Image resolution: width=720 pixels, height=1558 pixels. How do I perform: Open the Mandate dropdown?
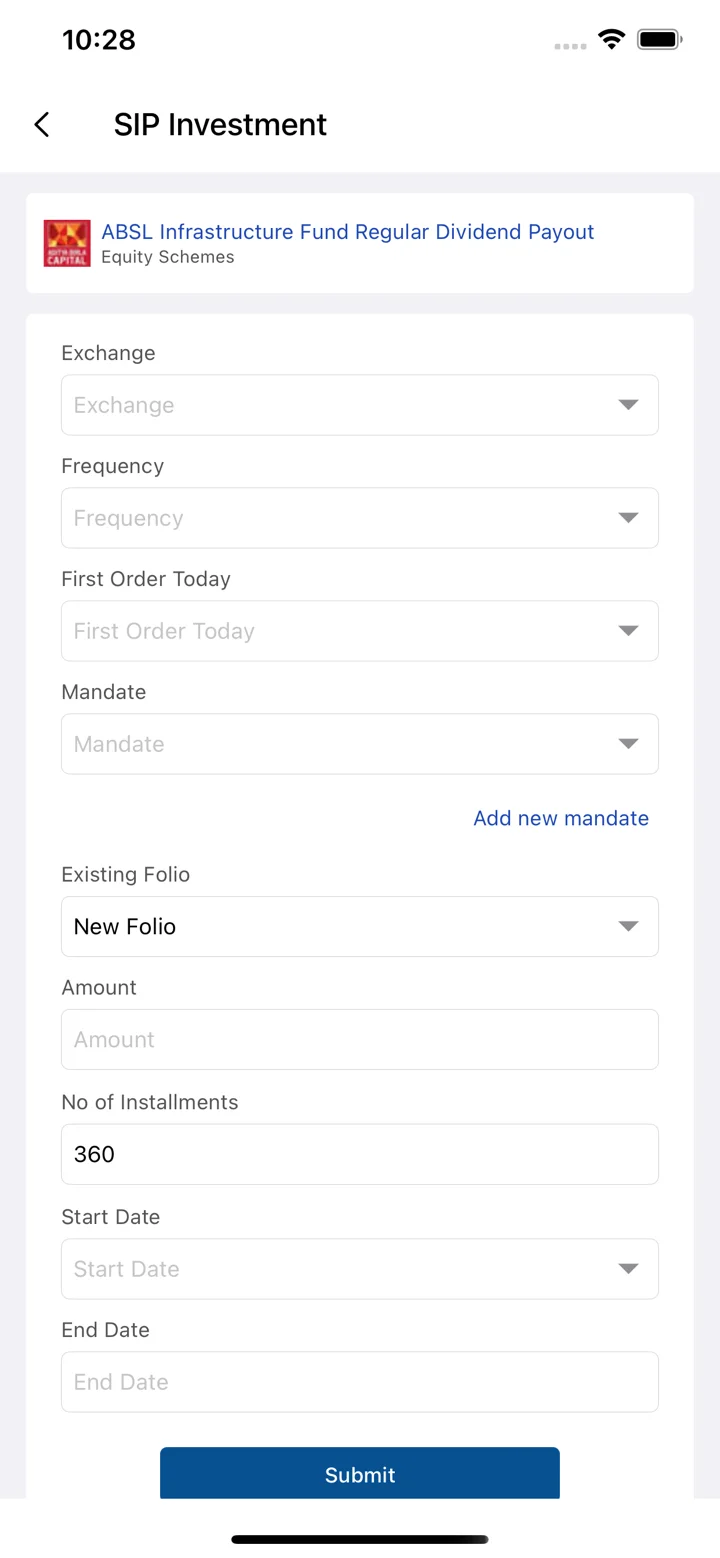pyautogui.click(x=360, y=744)
